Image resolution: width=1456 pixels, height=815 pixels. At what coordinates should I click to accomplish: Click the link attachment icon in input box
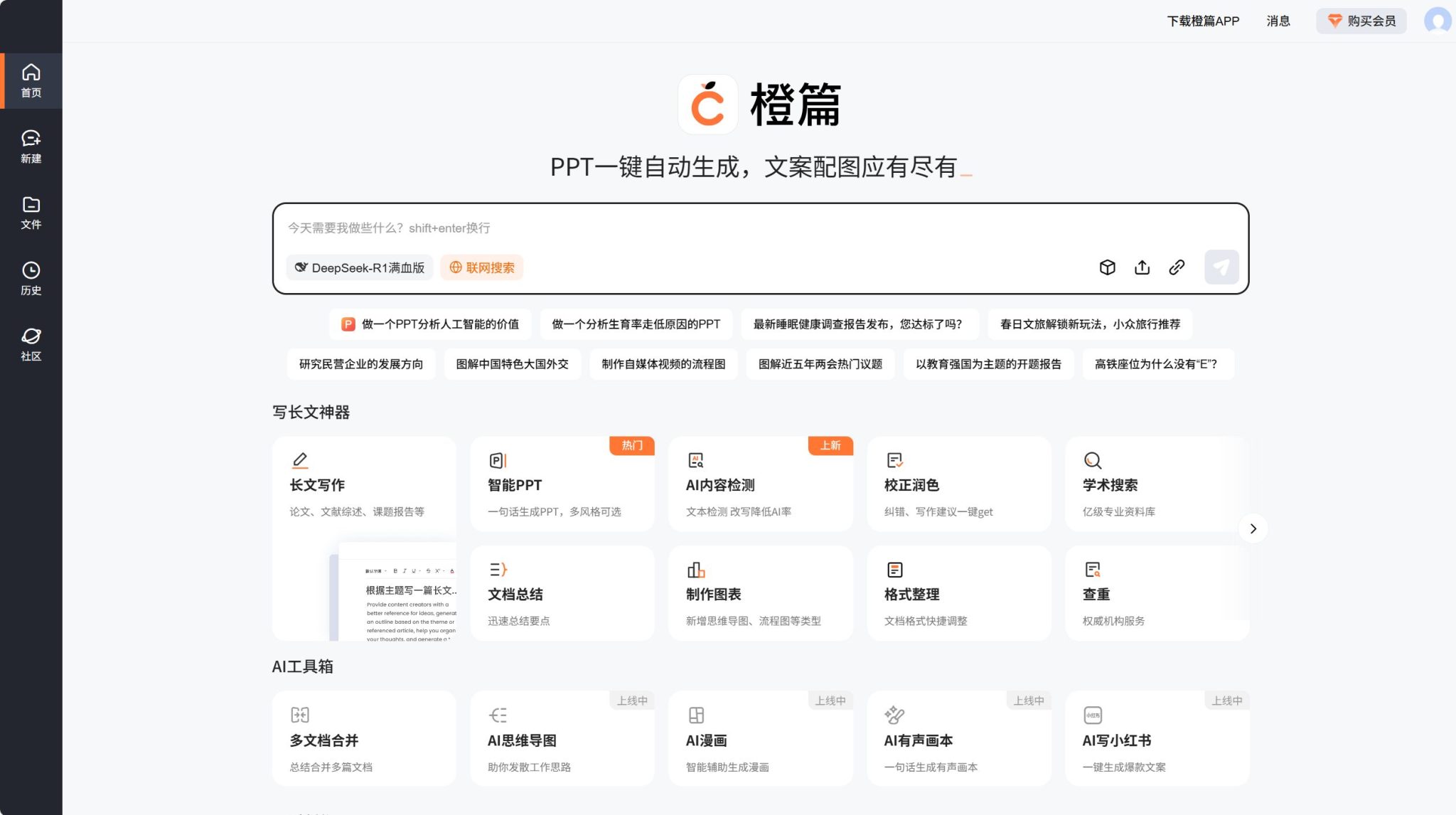point(1177,267)
